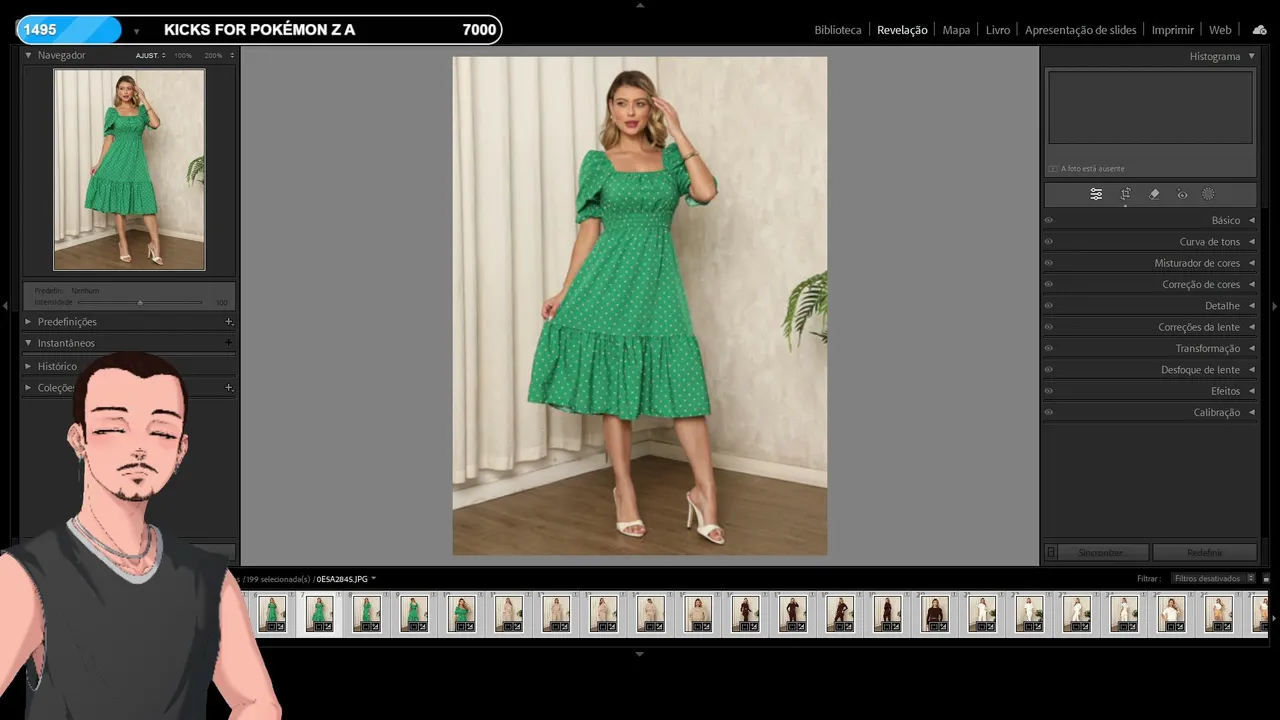Viewport: 1280px width, 720px height.
Task: Switch to the Imprimir module
Action: coord(1173,30)
